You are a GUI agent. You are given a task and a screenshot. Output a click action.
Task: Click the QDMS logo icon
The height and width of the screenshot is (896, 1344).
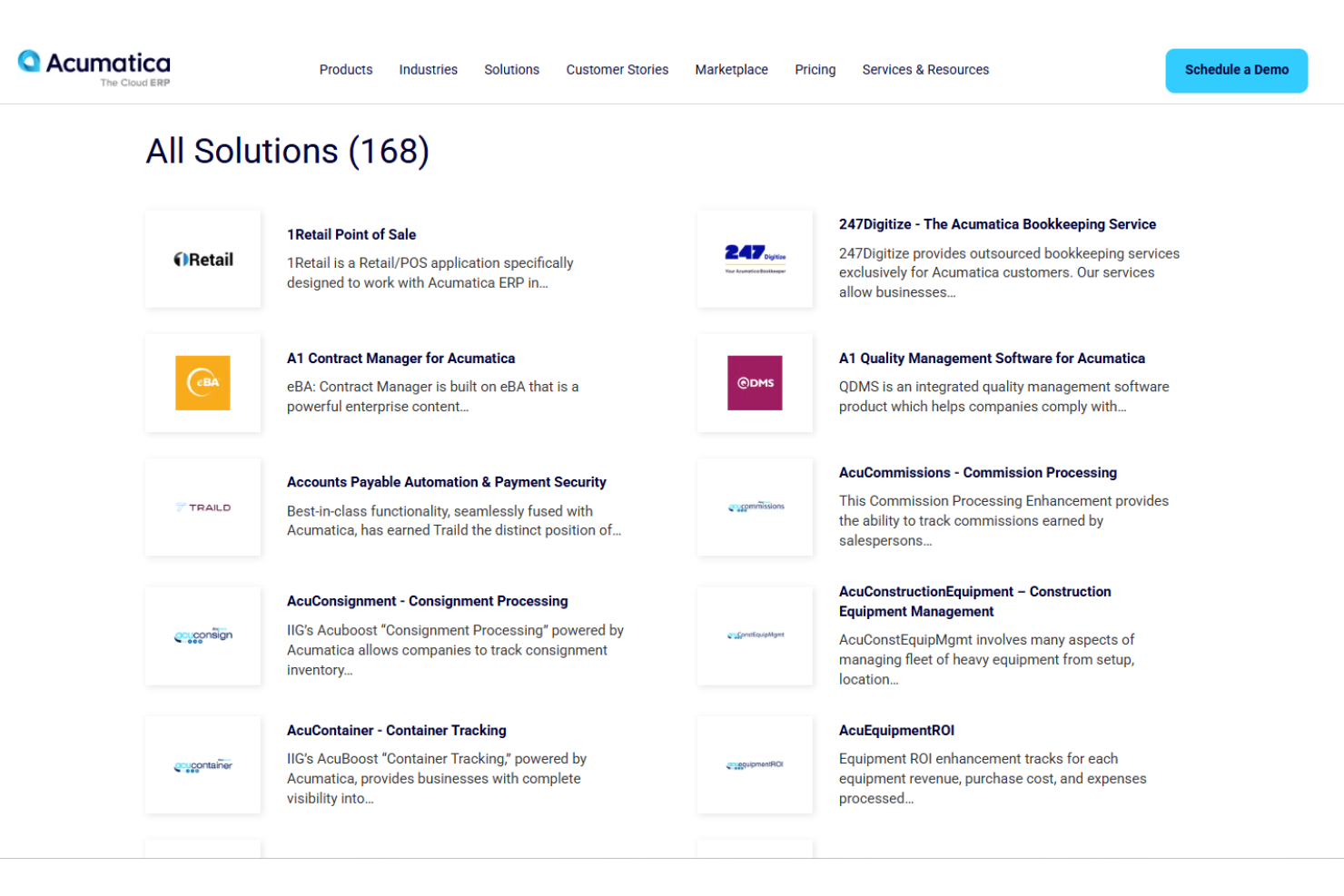coord(755,382)
